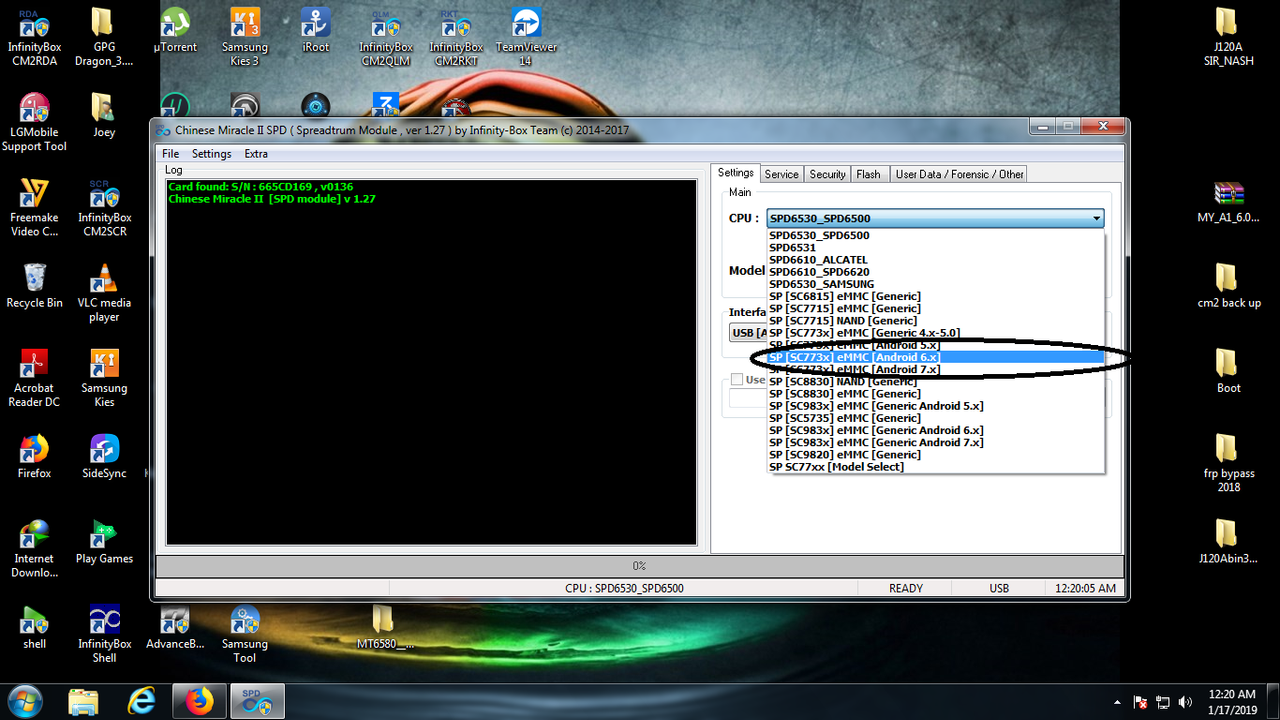Open Samsung Kies 3 shortcut
The image size is (1280, 720).
tap(245, 37)
